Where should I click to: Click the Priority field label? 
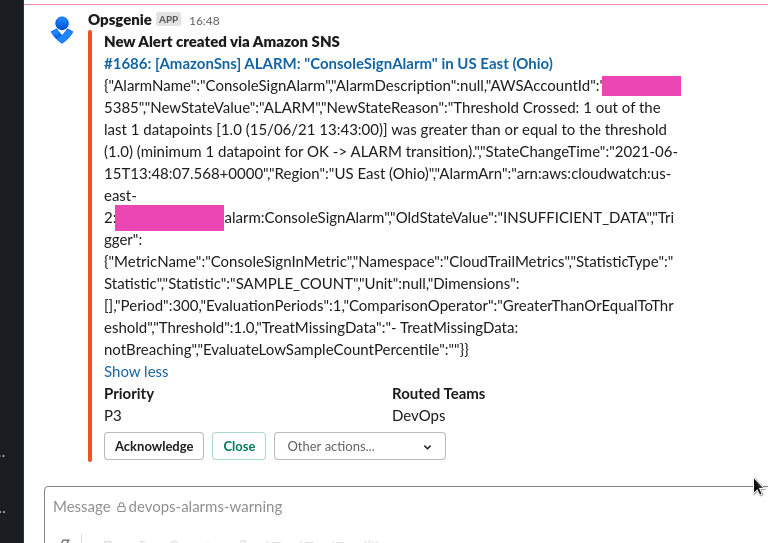pyautogui.click(x=129, y=394)
